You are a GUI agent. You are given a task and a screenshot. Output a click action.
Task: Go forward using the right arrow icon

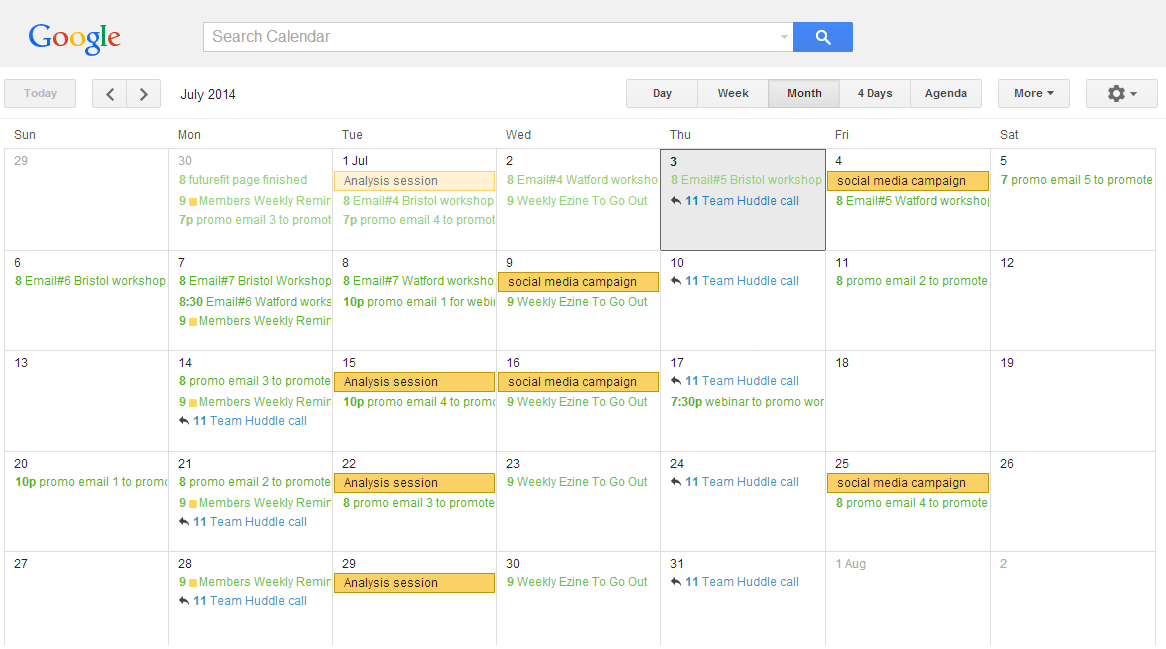pos(144,93)
